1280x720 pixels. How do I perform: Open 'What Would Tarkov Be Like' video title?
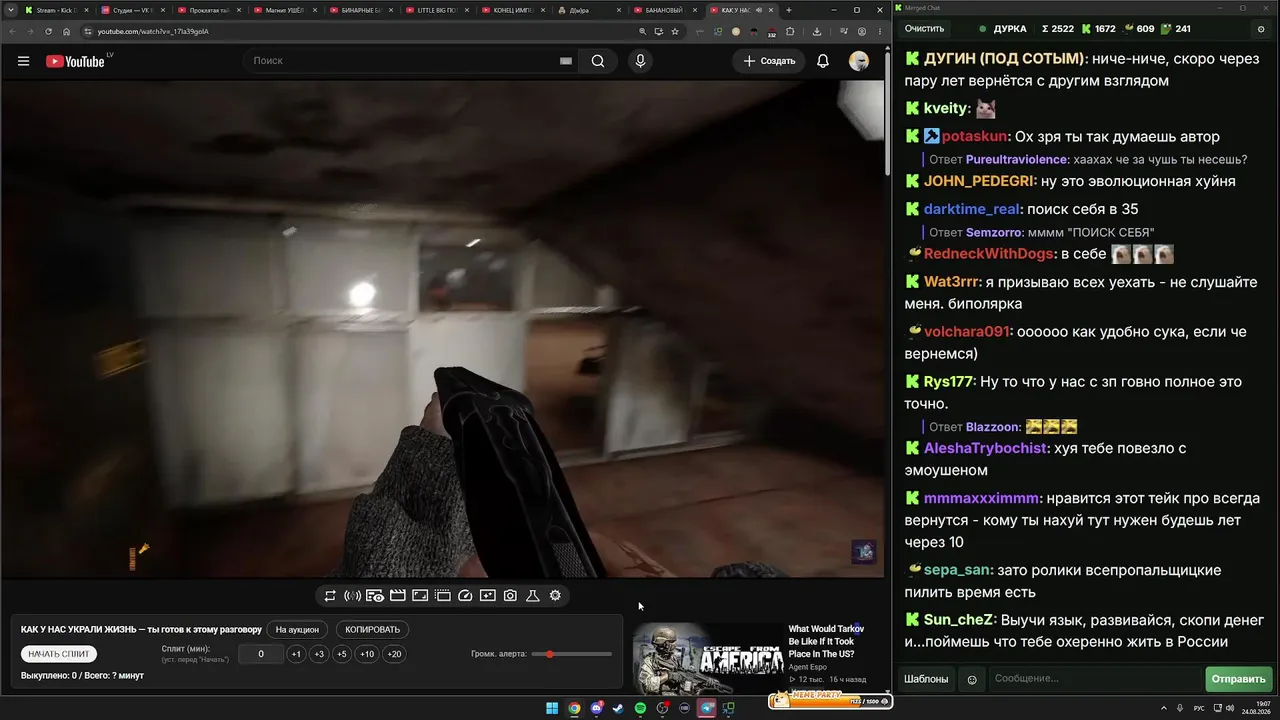pyautogui.click(x=826, y=641)
